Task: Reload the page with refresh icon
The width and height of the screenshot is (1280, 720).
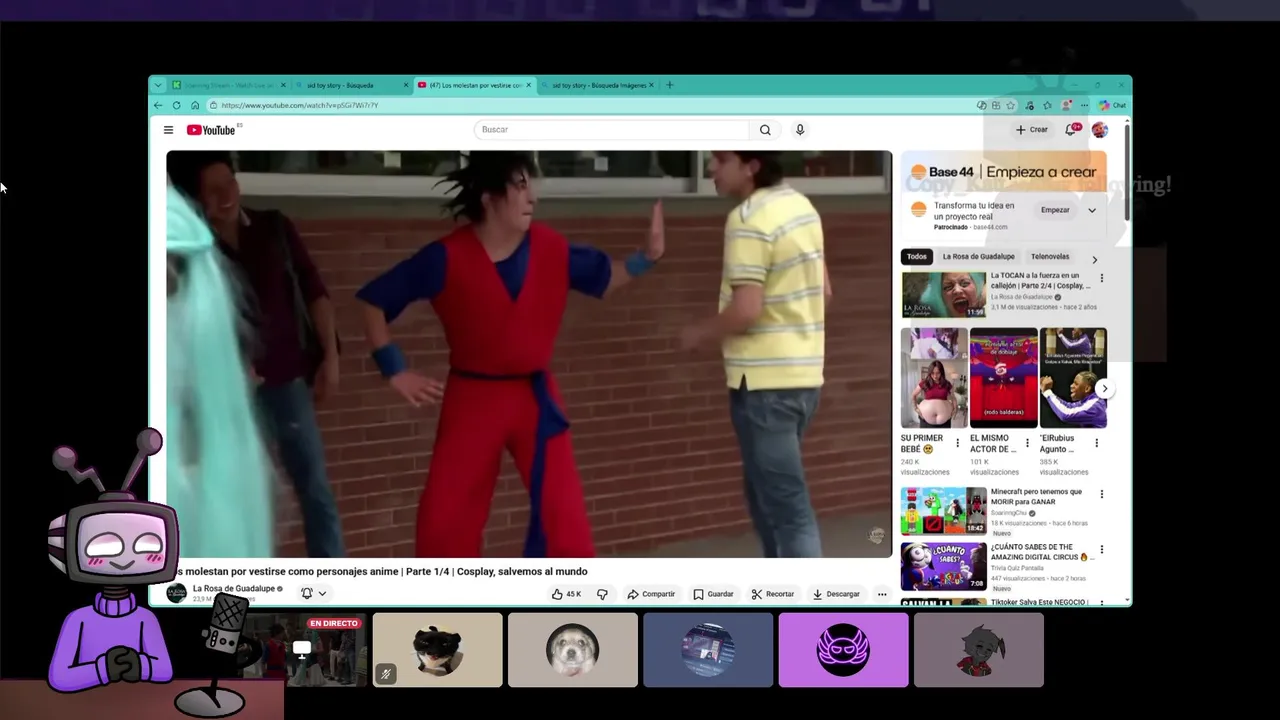Action: pos(176,105)
